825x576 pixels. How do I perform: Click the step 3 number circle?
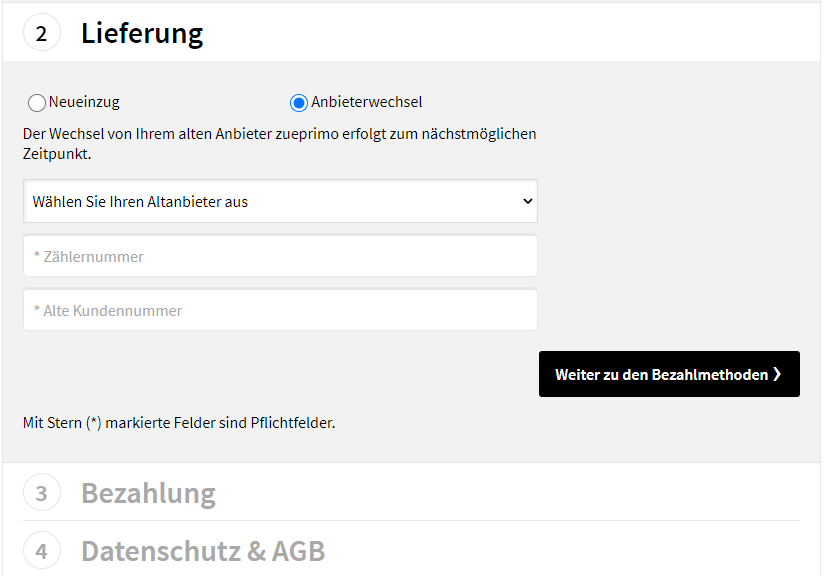click(41, 493)
